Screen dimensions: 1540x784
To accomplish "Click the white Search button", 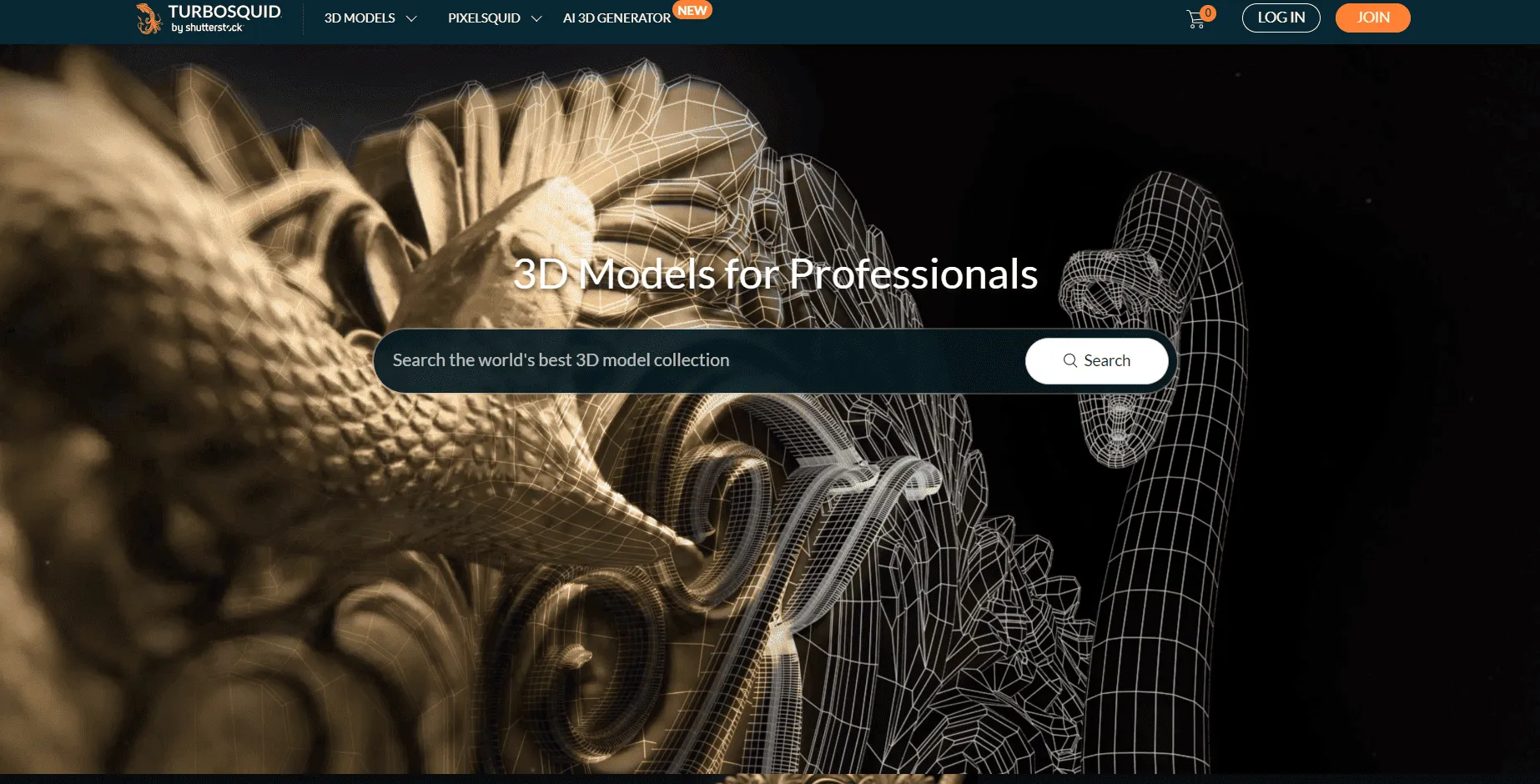I will [x=1096, y=360].
